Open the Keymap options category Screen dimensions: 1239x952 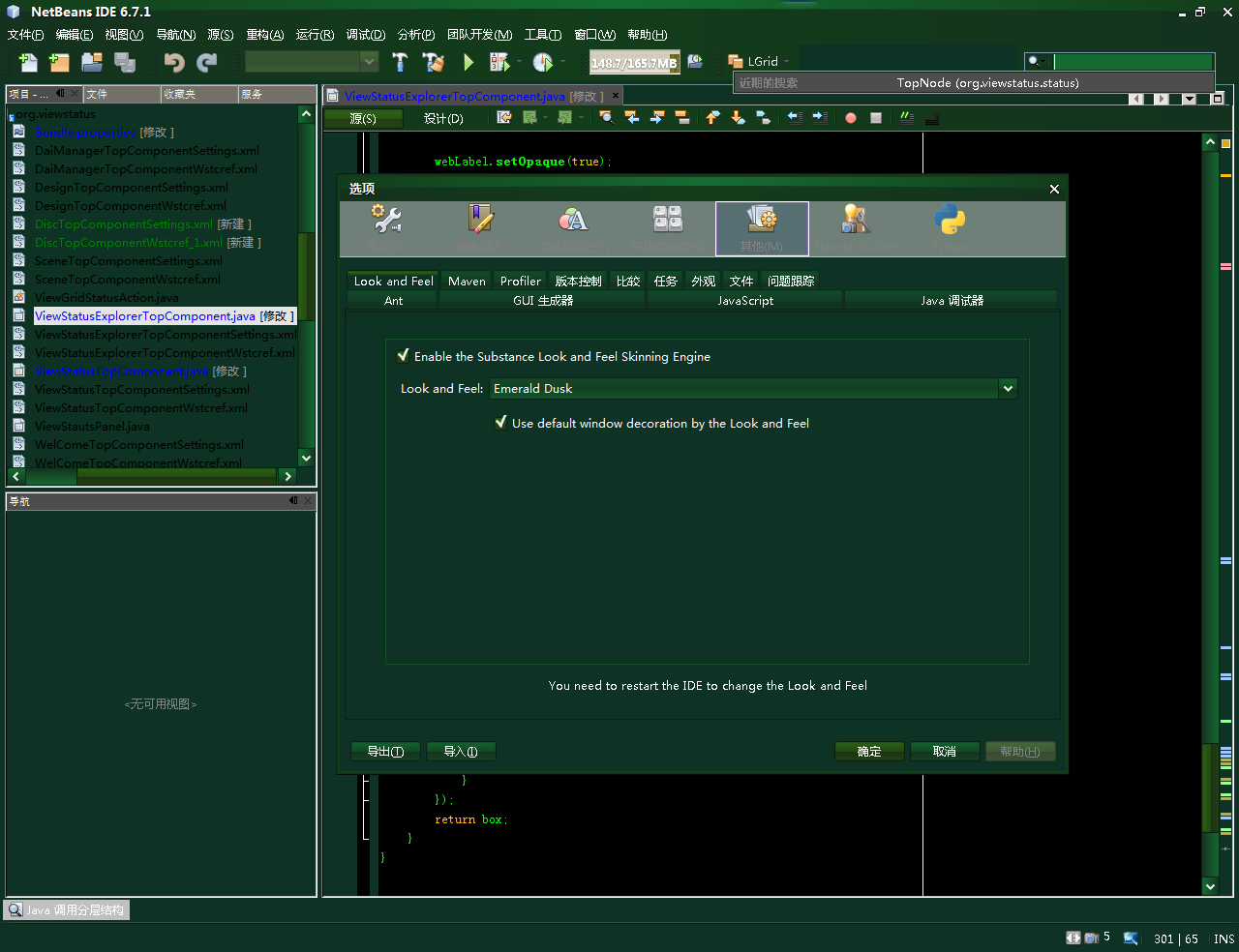click(668, 228)
